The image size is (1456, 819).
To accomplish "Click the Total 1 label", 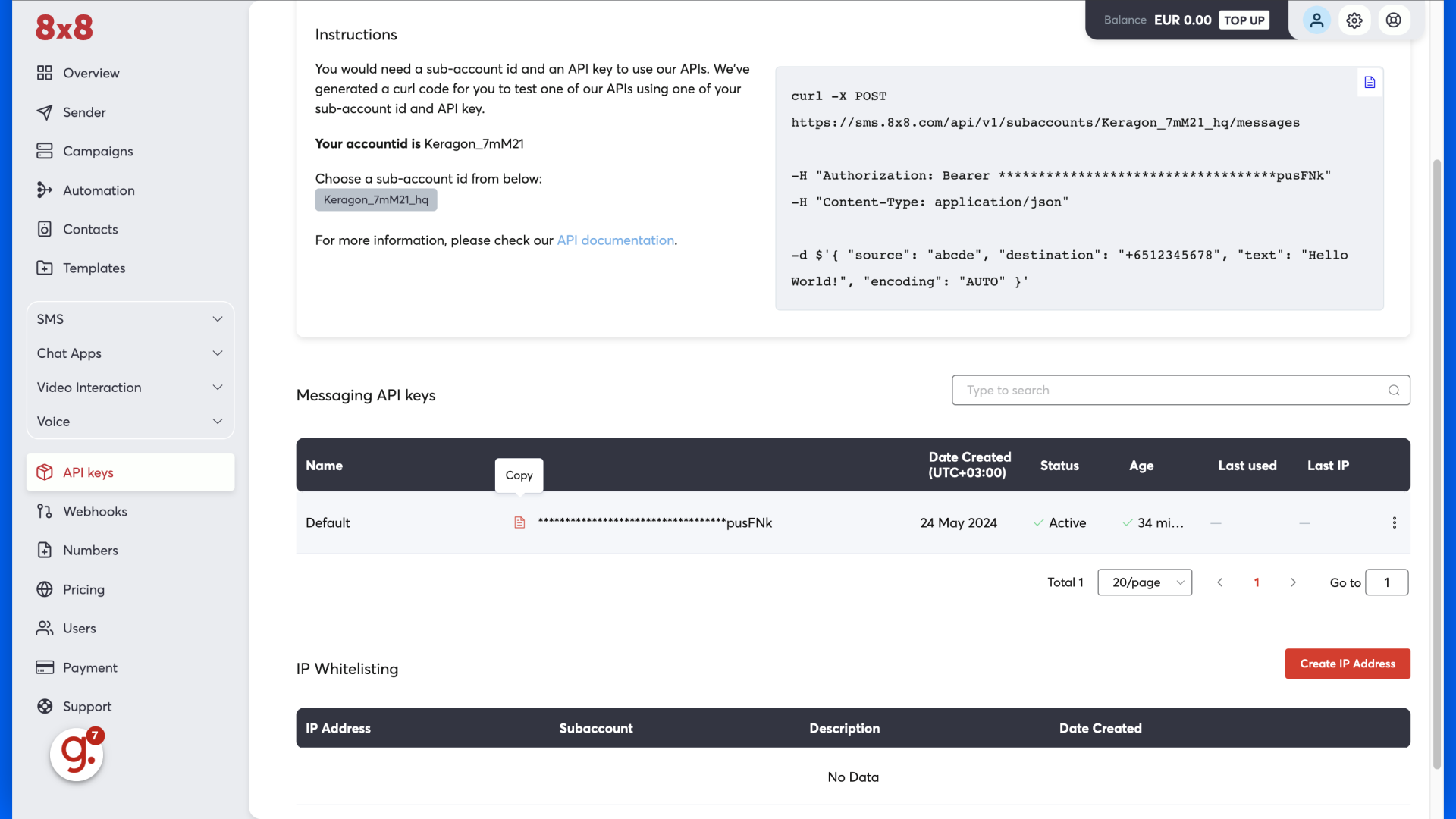I will click(x=1065, y=582).
